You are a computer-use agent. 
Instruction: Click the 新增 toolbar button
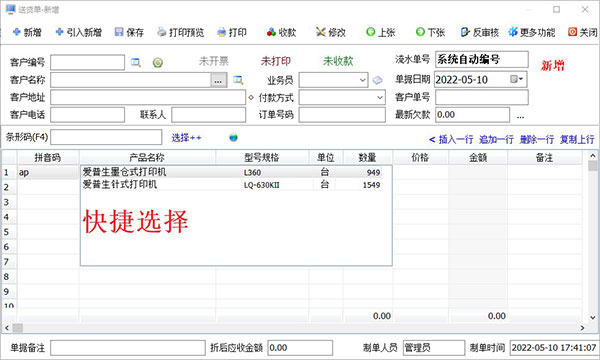27,33
